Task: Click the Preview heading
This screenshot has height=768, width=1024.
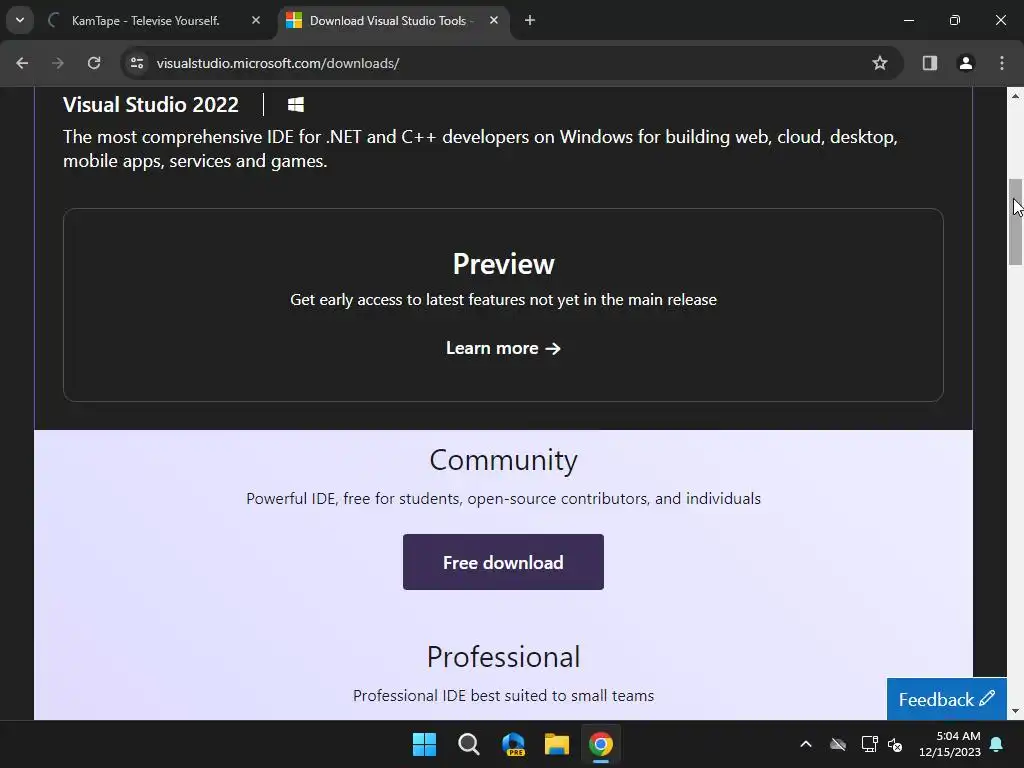Action: point(504,264)
